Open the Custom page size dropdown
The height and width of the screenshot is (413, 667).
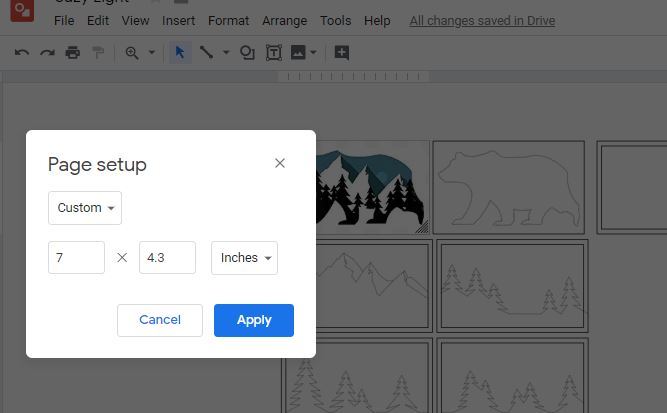click(85, 208)
